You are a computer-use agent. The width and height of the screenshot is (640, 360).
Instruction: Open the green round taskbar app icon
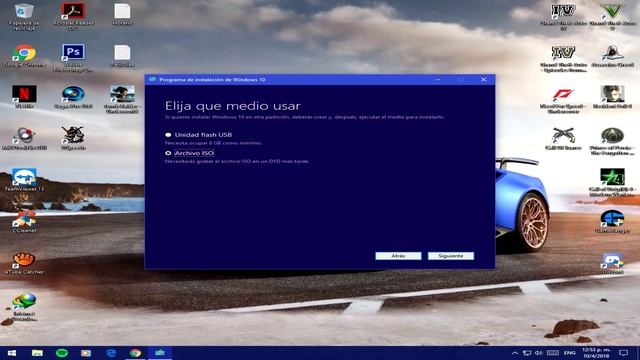click(x=62, y=353)
